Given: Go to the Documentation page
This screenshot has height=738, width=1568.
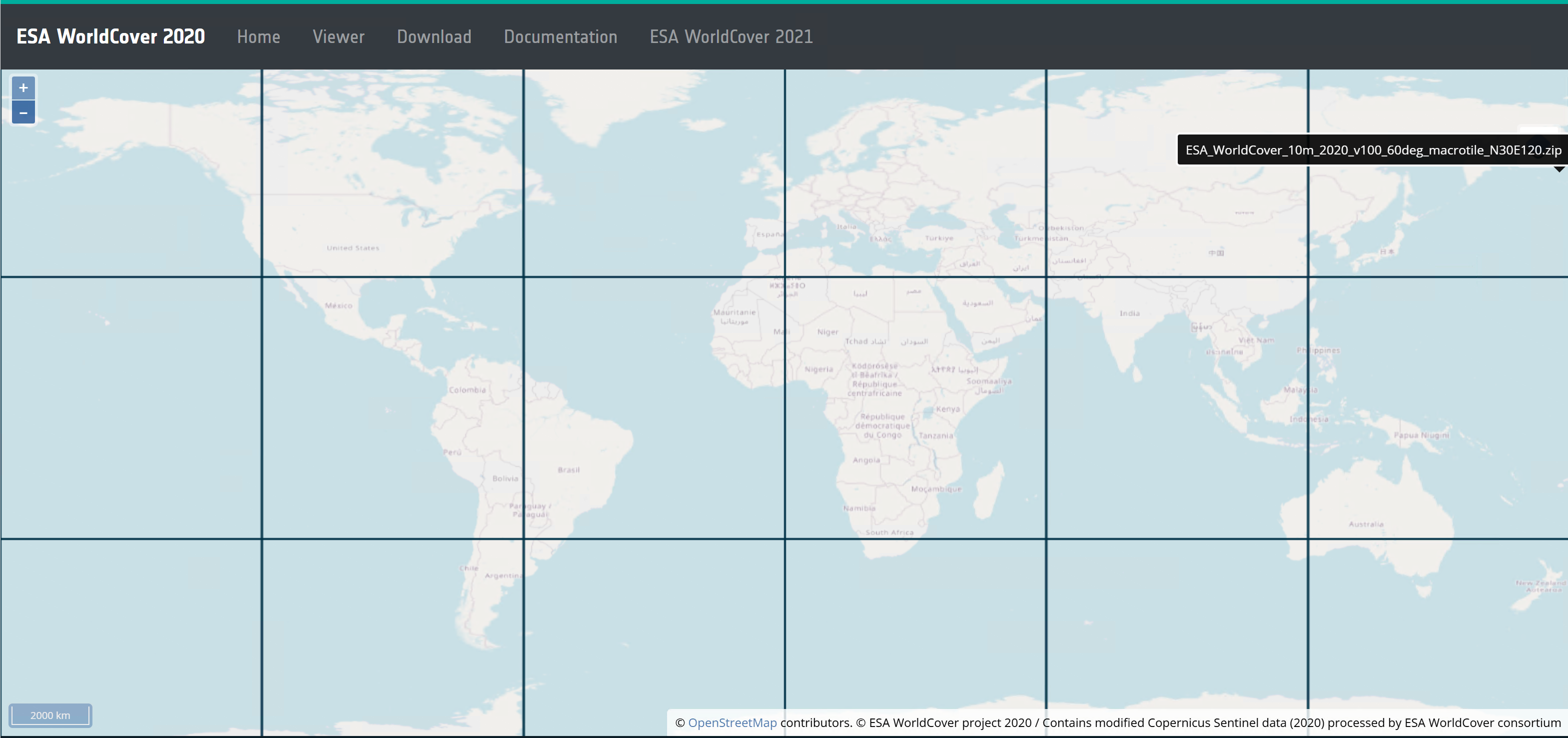Looking at the screenshot, I should point(560,36).
